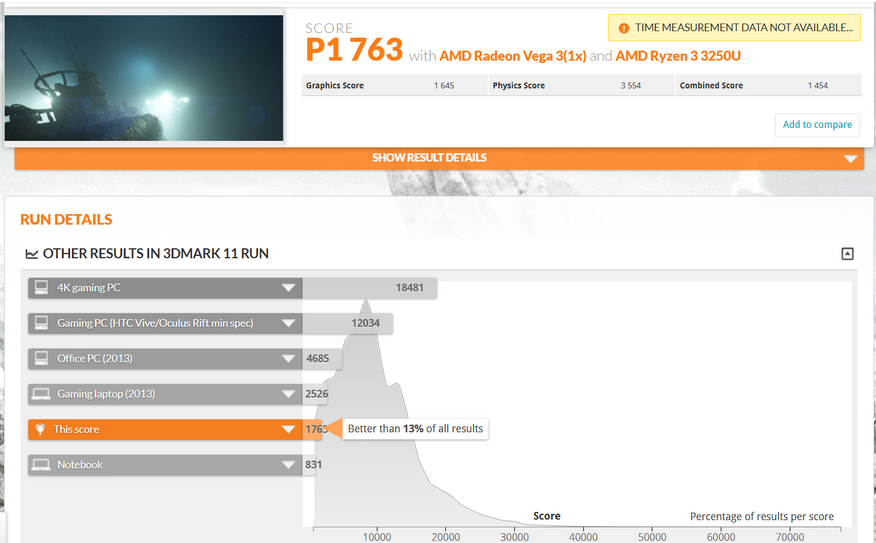Click the 2526 score value

tap(316, 394)
